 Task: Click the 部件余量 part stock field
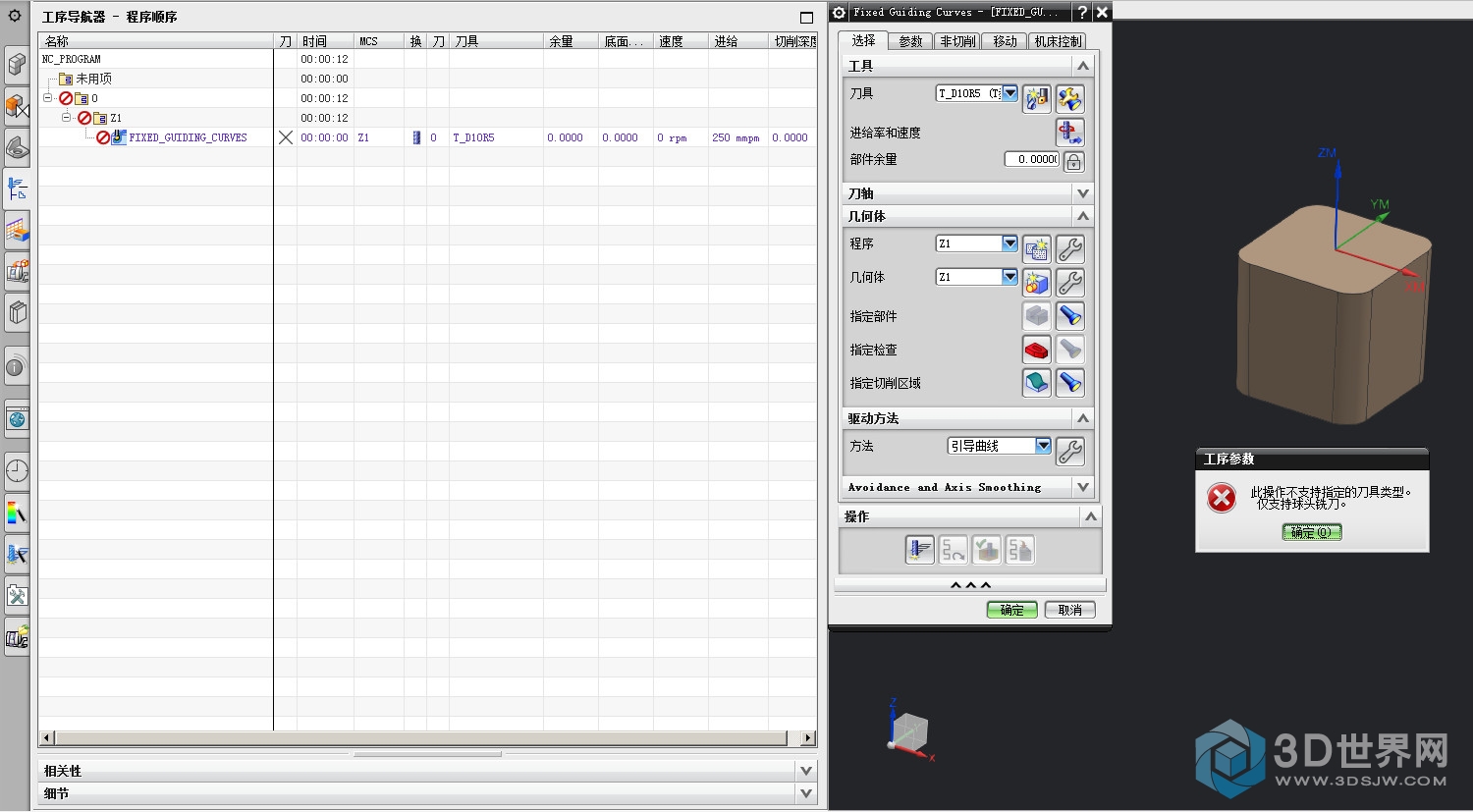point(1032,159)
